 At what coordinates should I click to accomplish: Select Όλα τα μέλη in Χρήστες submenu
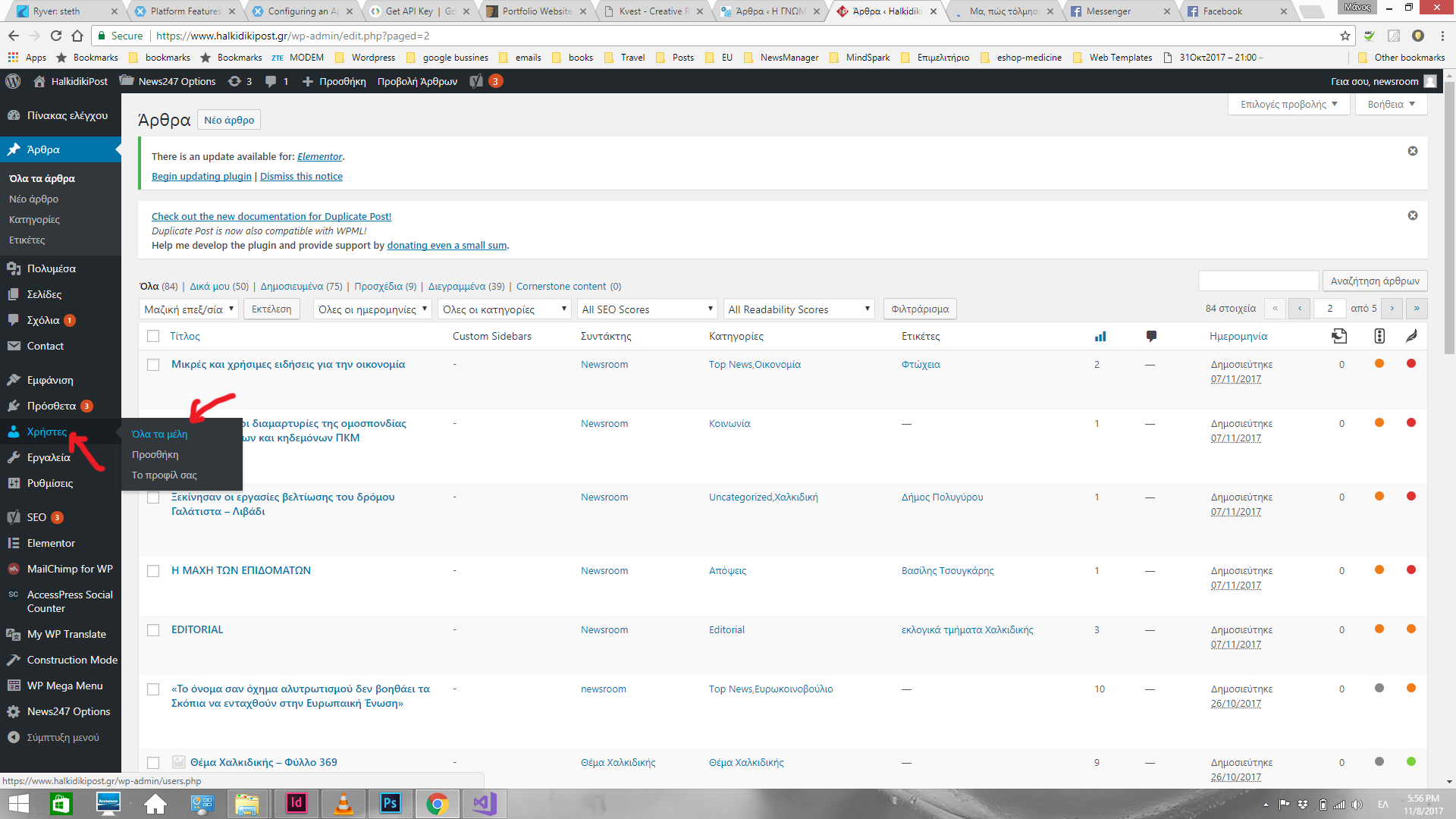(159, 434)
